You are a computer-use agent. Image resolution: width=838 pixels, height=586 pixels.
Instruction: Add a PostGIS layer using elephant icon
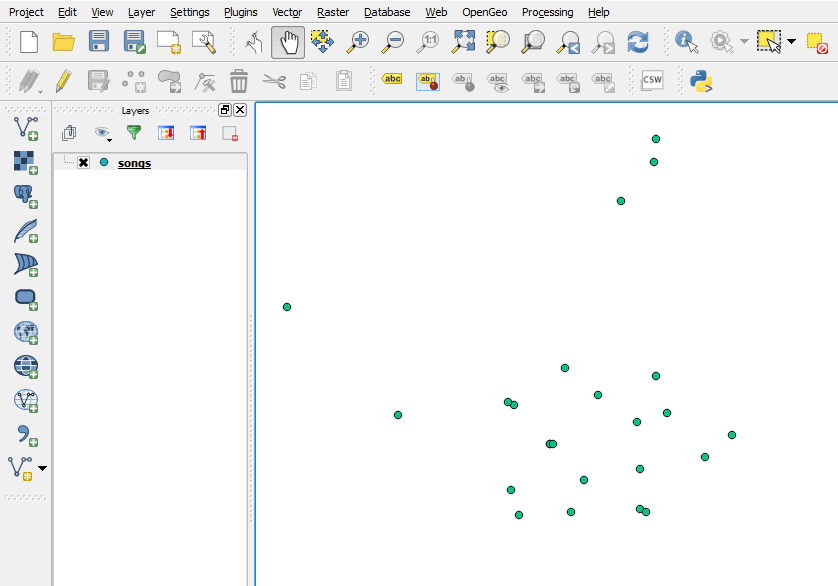tap(25, 195)
